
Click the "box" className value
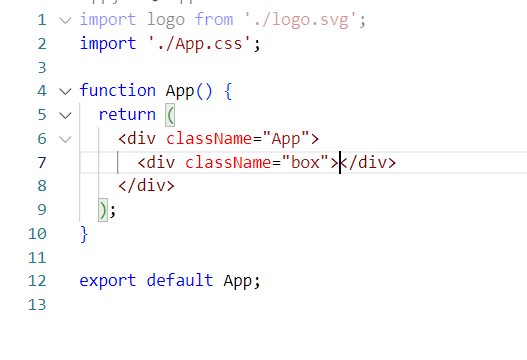coord(305,163)
